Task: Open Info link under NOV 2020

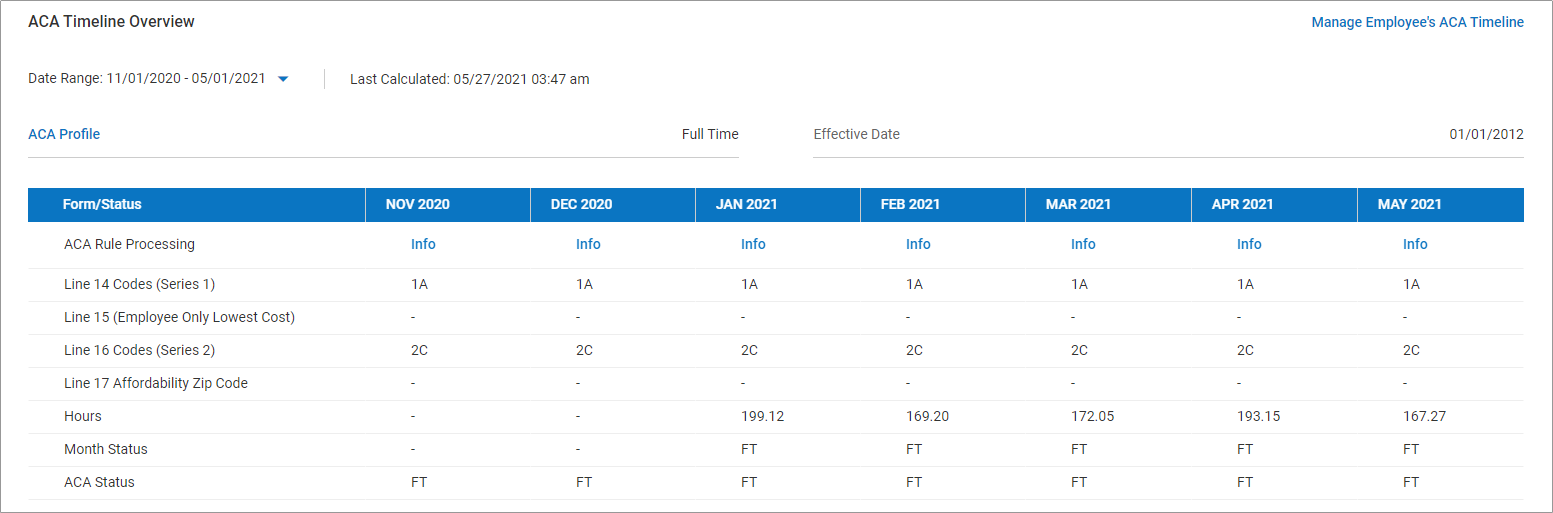Action: pos(423,244)
